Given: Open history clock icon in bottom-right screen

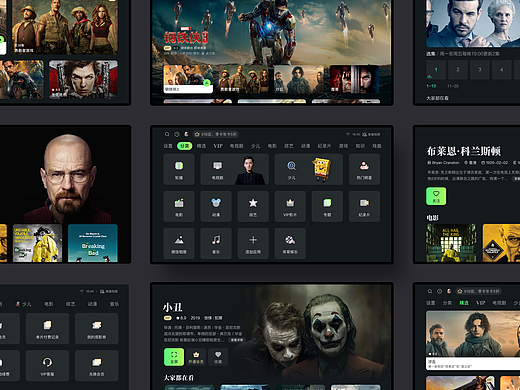Looking at the screenshot, I should [x=440, y=291].
